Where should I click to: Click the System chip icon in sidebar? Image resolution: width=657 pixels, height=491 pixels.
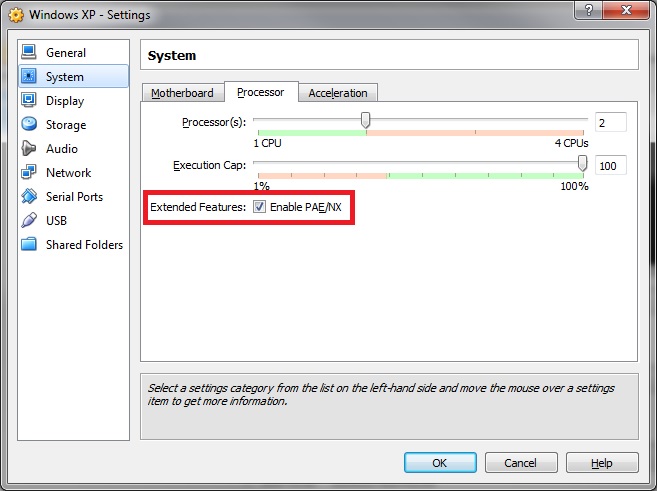[x=28, y=76]
